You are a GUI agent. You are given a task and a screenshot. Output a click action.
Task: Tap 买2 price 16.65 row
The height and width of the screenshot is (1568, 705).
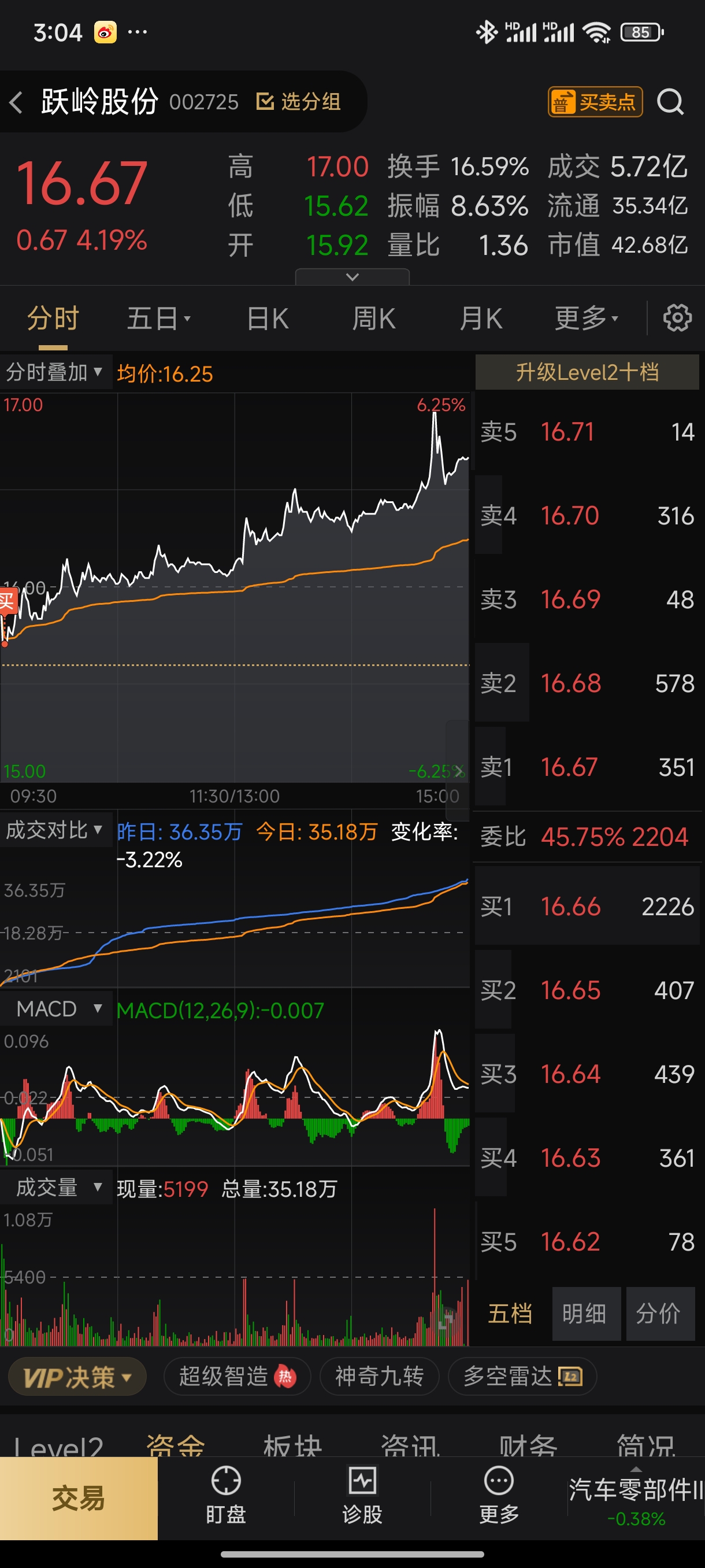click(x=587, y=990)
